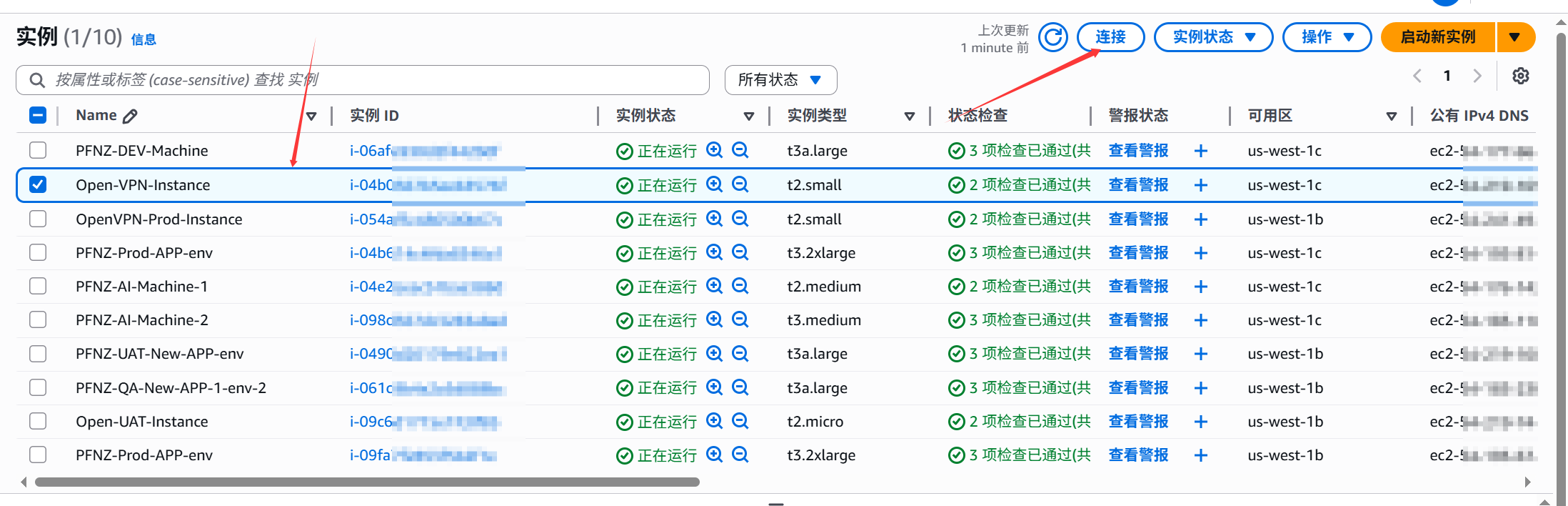This screenshot has height=506, width=1568.
Task: Open 实例状态 actions dropdown
Action: tap(1213, 37)
